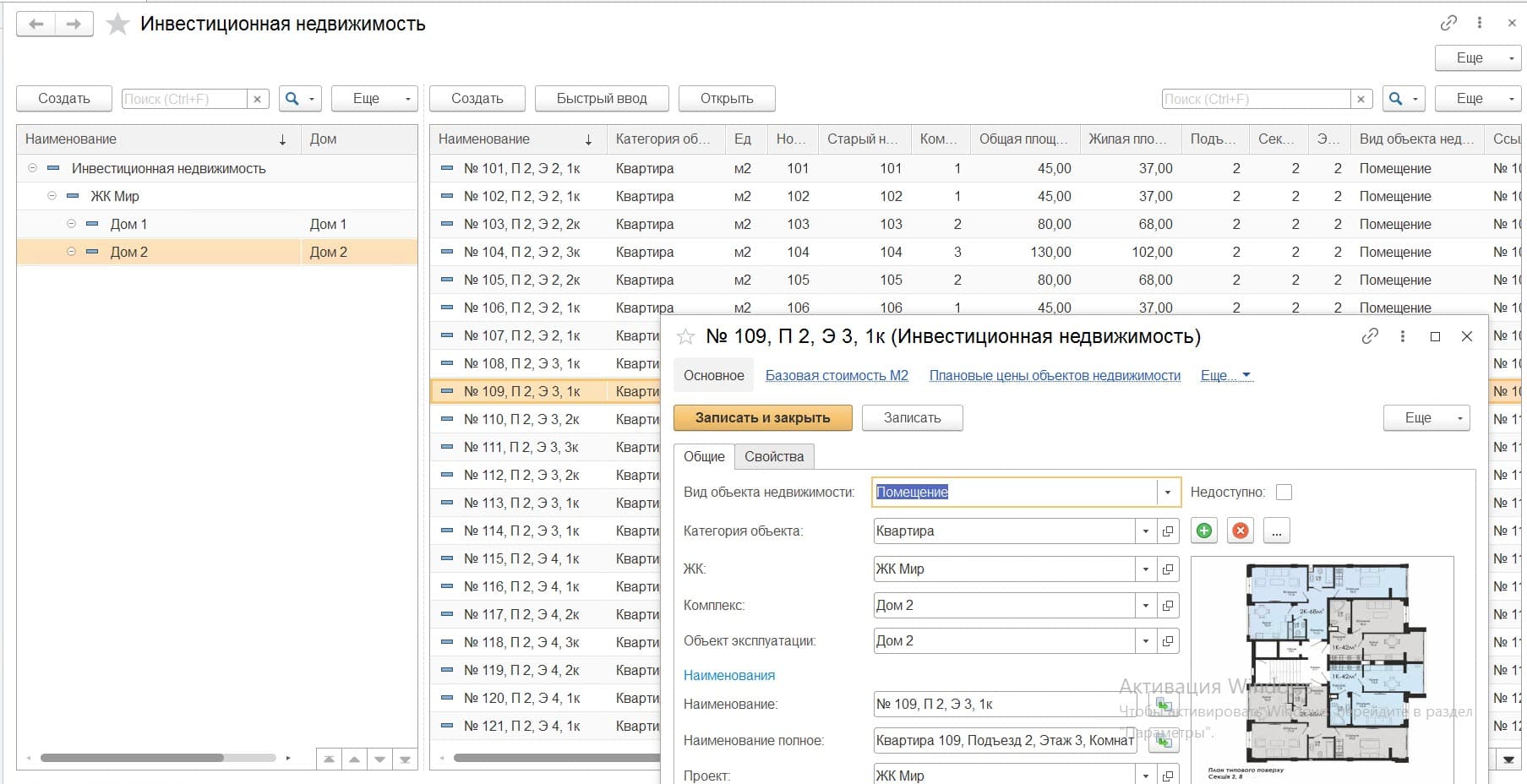
Task: Toggle the Недоступно checkbox
Action: pyautogui.click(x=1284, y=492)
